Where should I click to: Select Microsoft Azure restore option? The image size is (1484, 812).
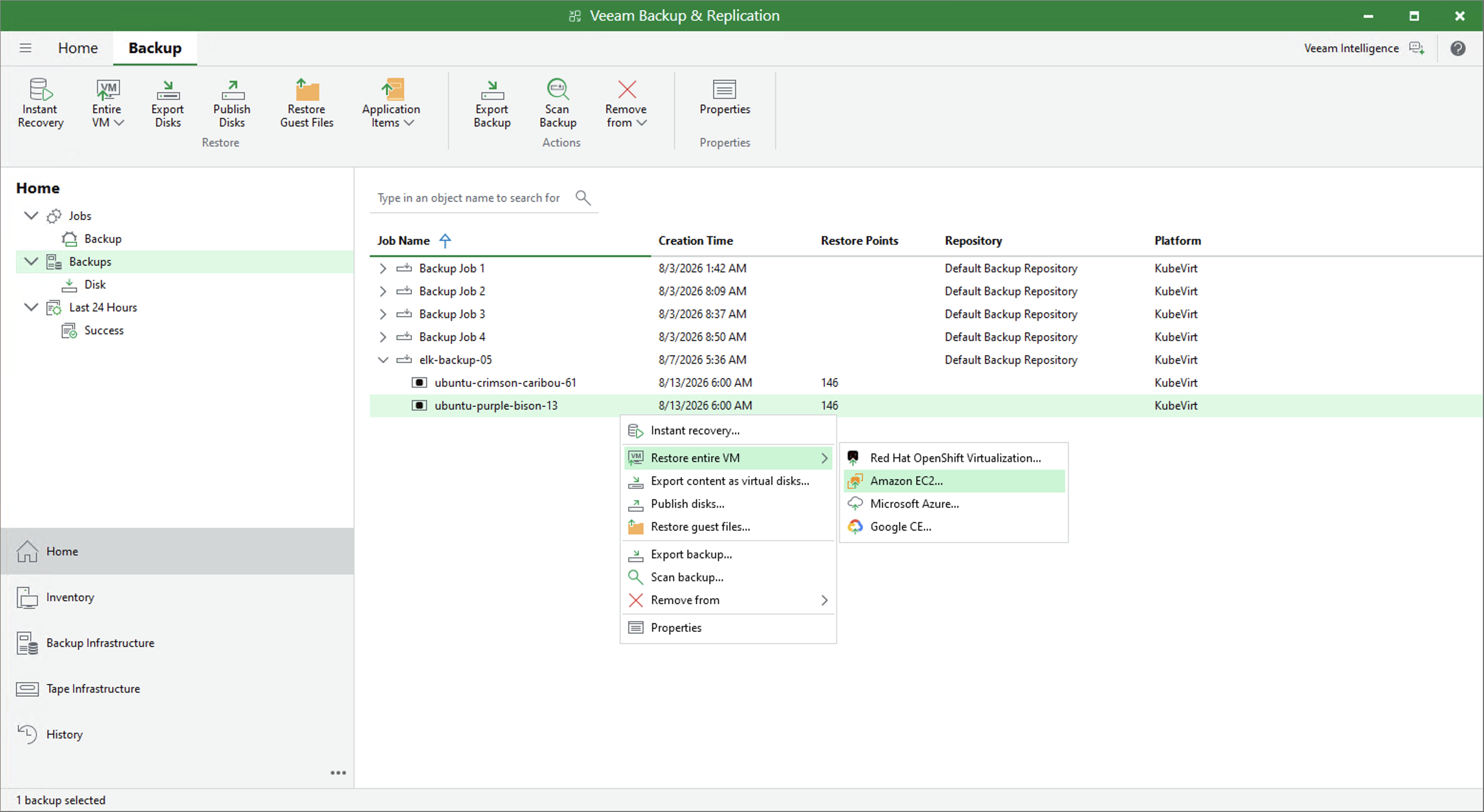coord(954,504)
